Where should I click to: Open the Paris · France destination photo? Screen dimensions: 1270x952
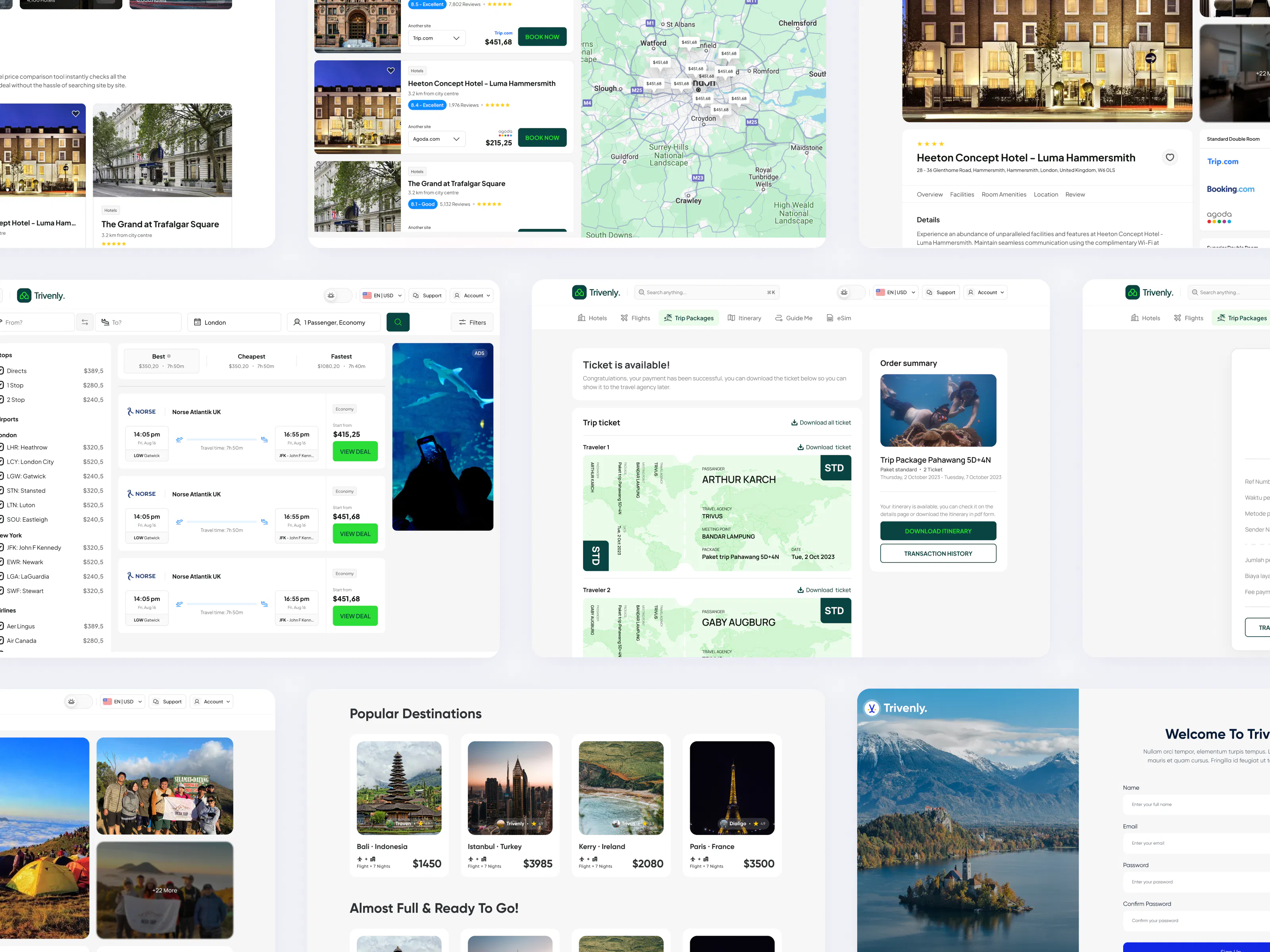[x=732, y=788]
